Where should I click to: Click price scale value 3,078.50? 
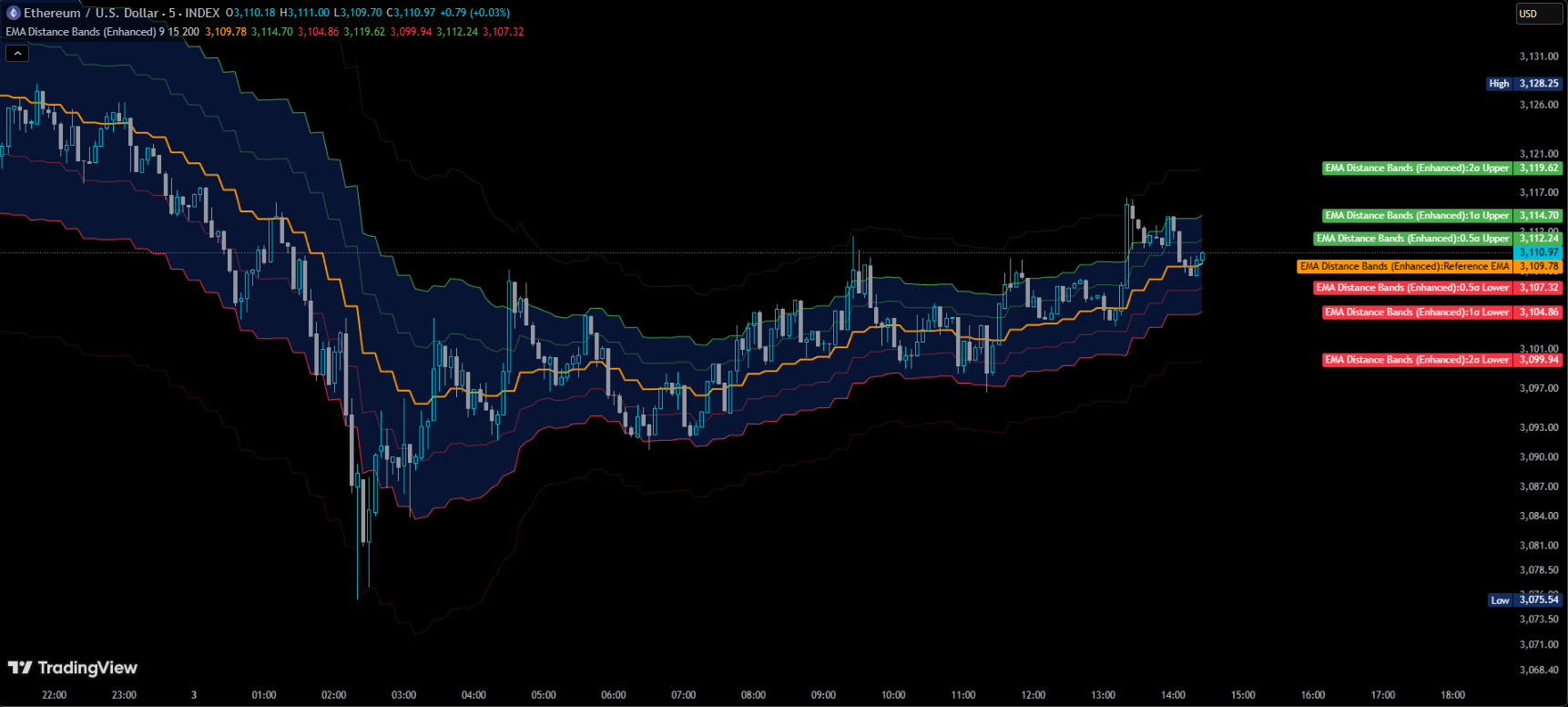click(1539, 570)
